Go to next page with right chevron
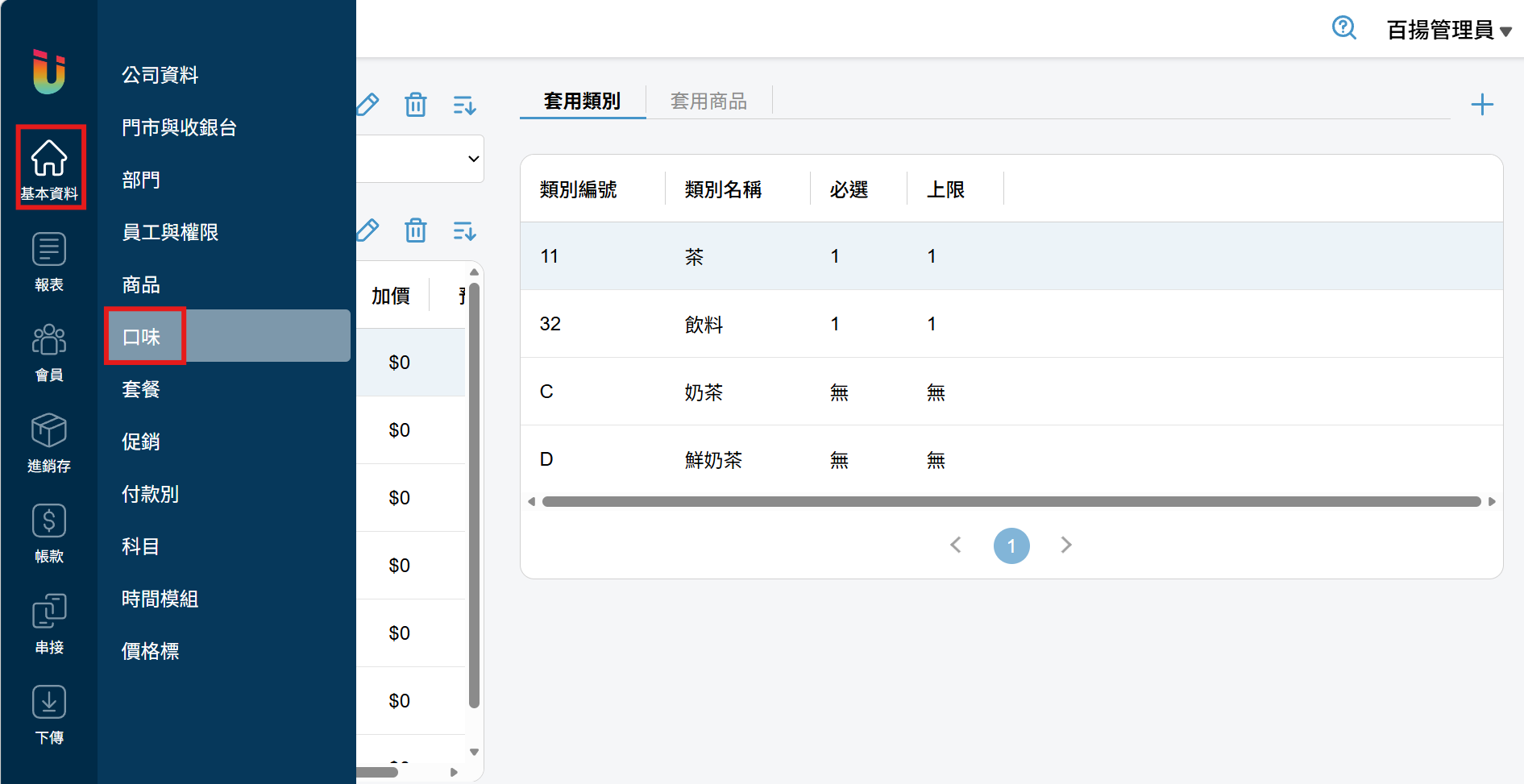The image size is (1524, 784). tap(1066, 545)
